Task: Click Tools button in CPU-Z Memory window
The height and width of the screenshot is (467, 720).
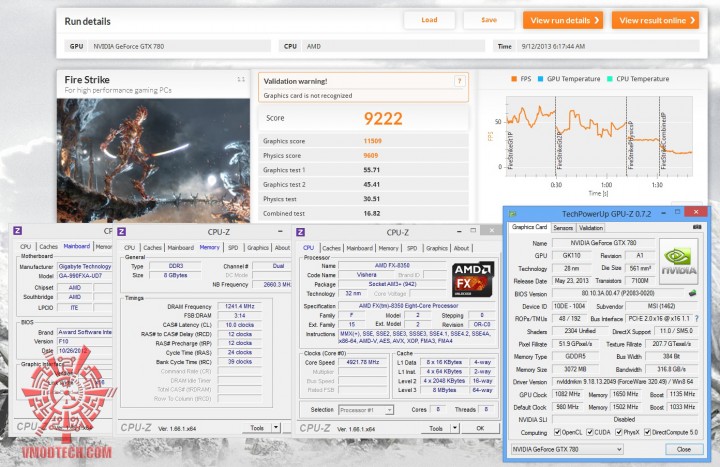Action: pos(257,428)
